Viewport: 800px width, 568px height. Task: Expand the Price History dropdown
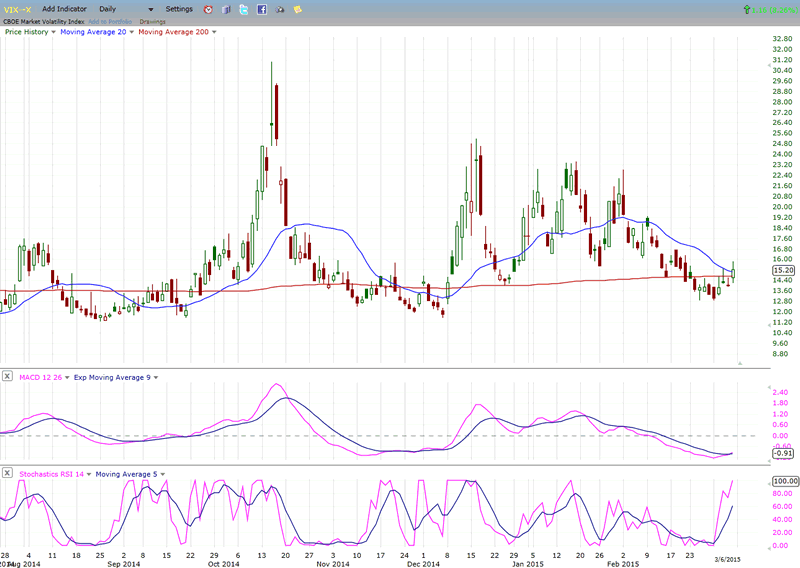tap(53, 32)
